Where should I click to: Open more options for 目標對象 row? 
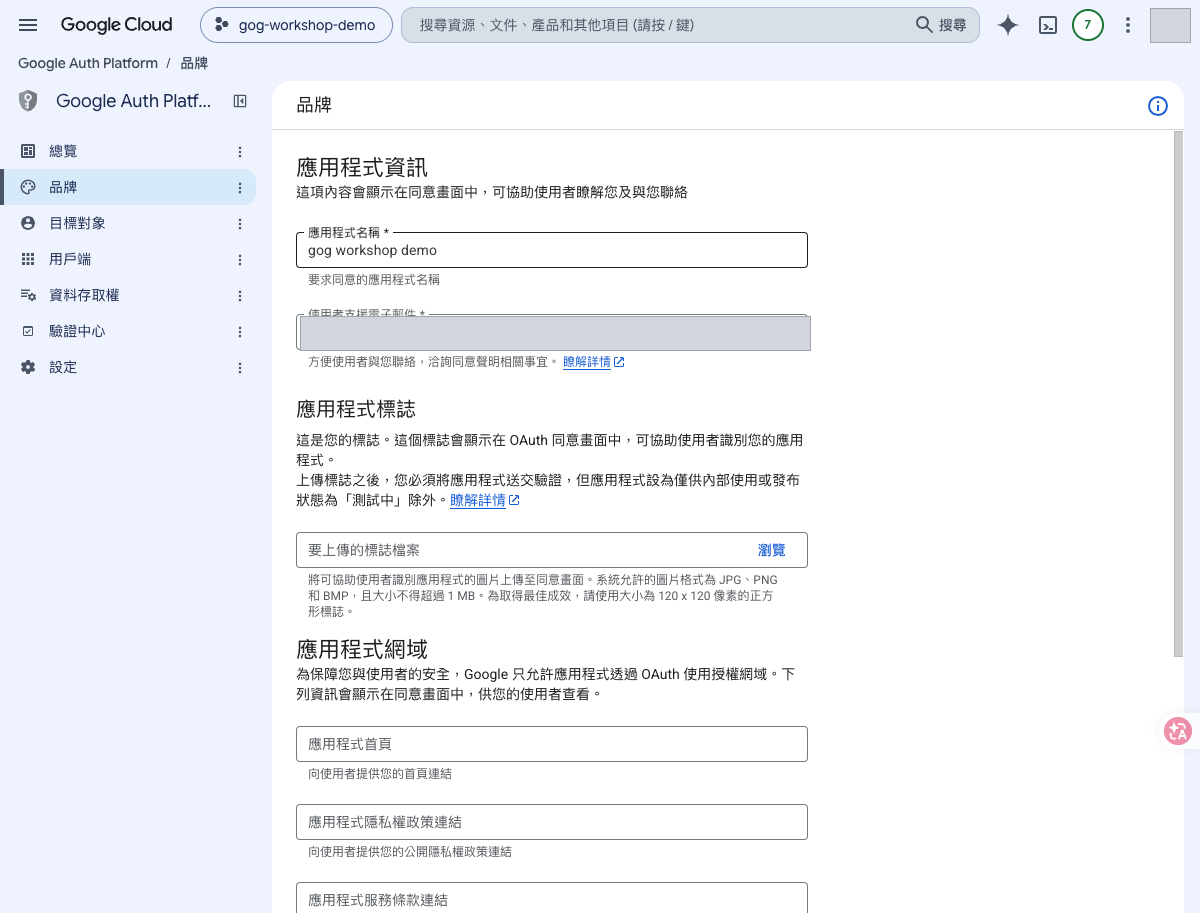click(x=240, y=223)
